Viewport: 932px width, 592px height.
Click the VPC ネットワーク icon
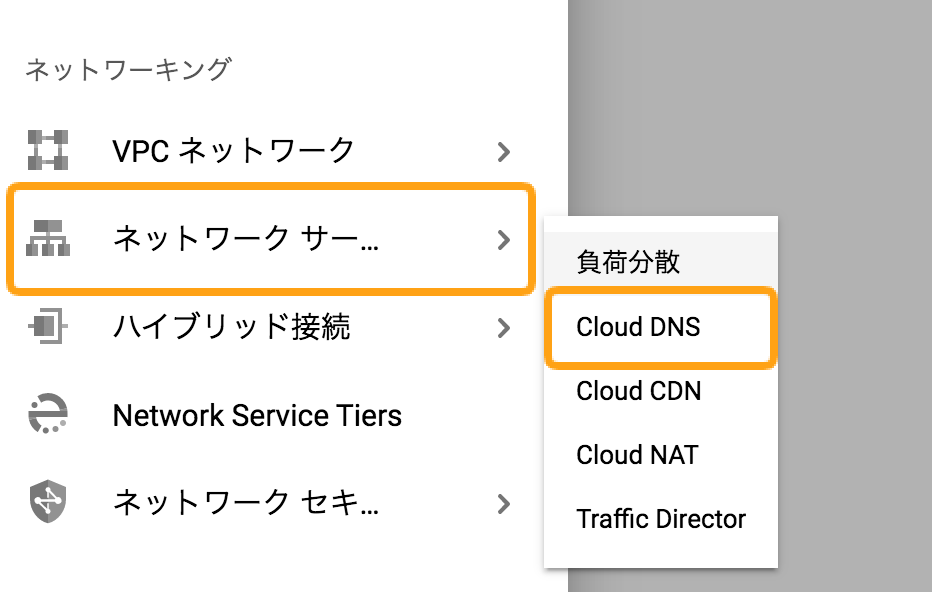point(48,150)
